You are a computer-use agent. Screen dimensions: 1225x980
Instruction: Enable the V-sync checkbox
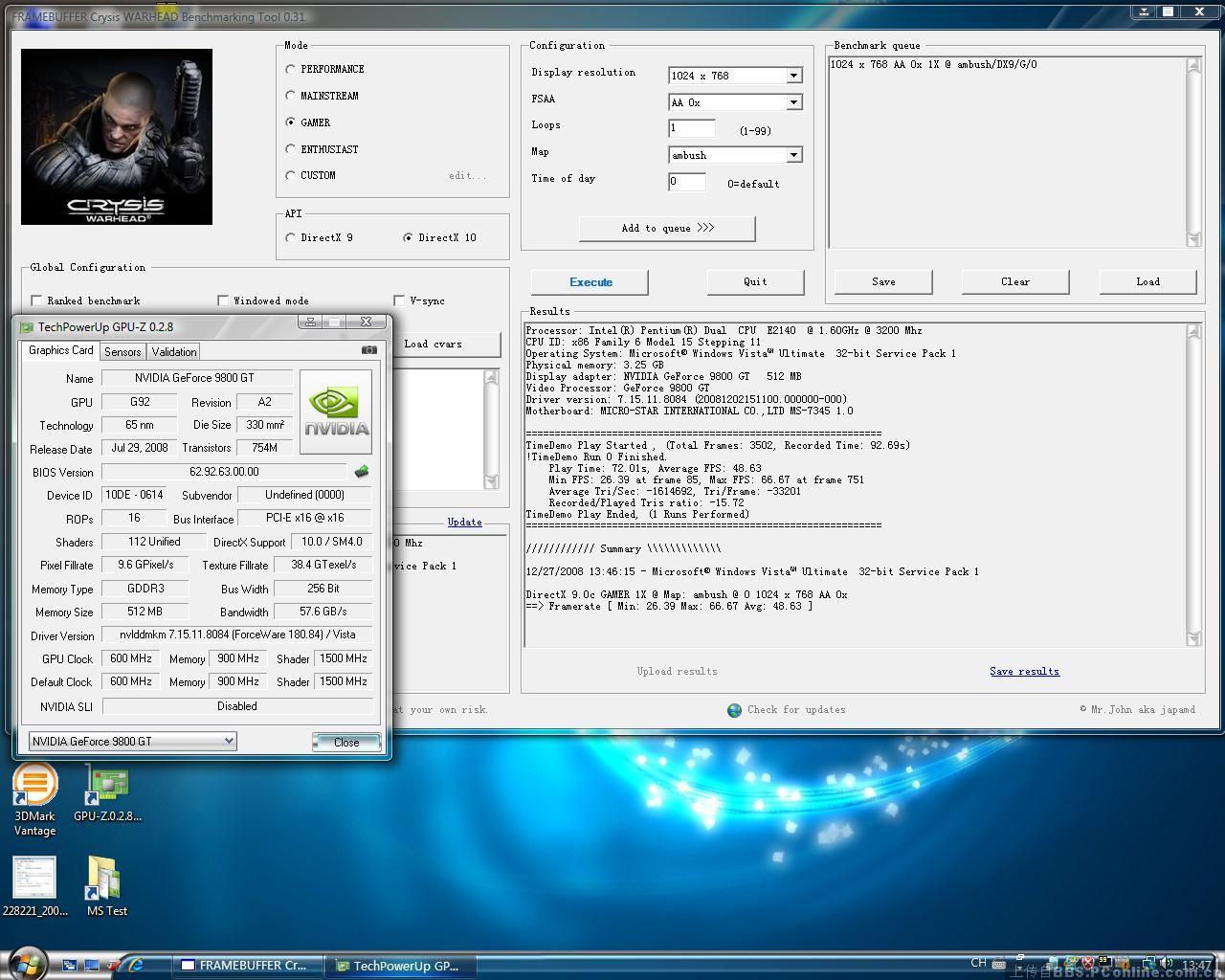tap(399, 301)
